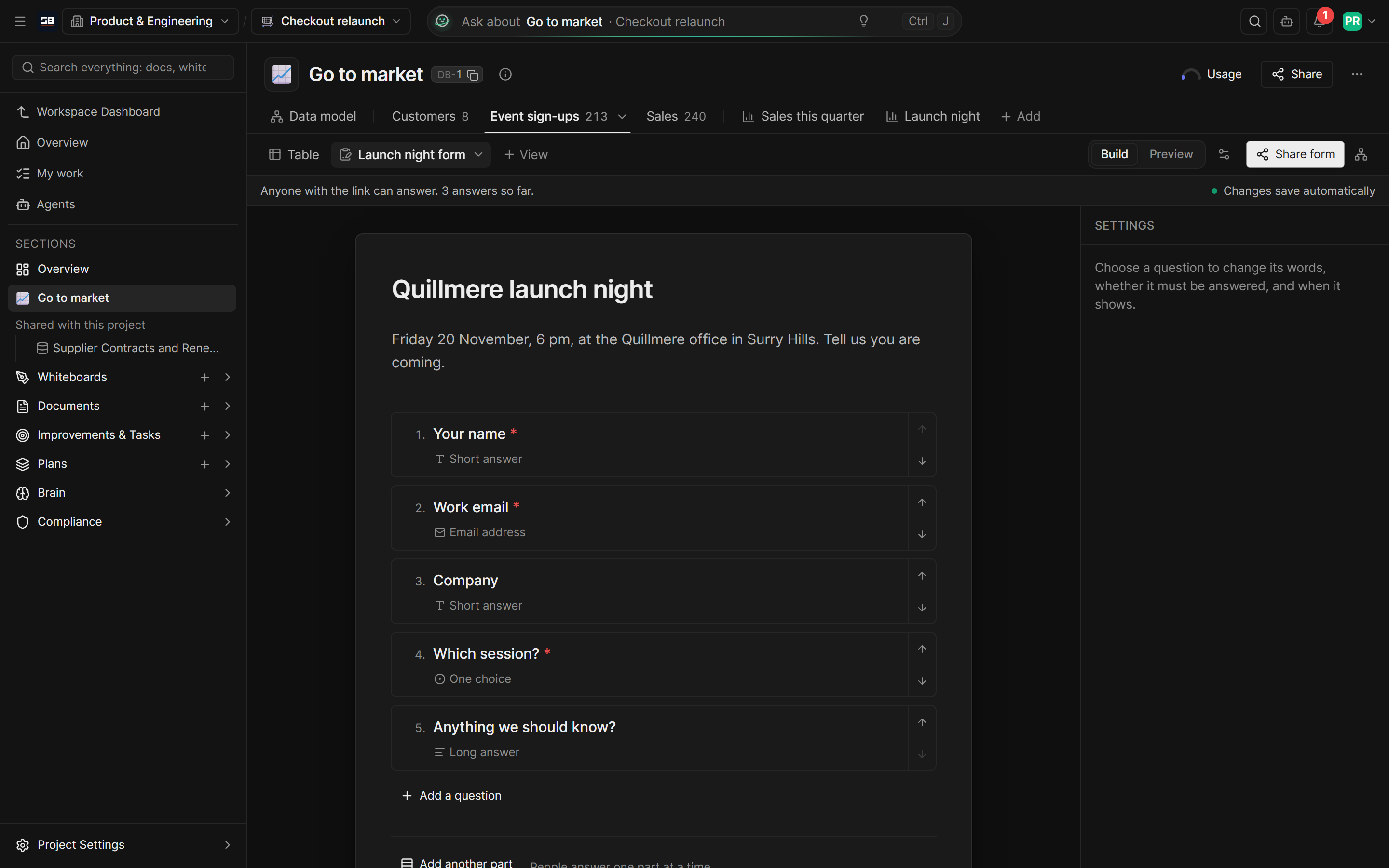
Task: Click Add a question
Action: tap(452, 795)
